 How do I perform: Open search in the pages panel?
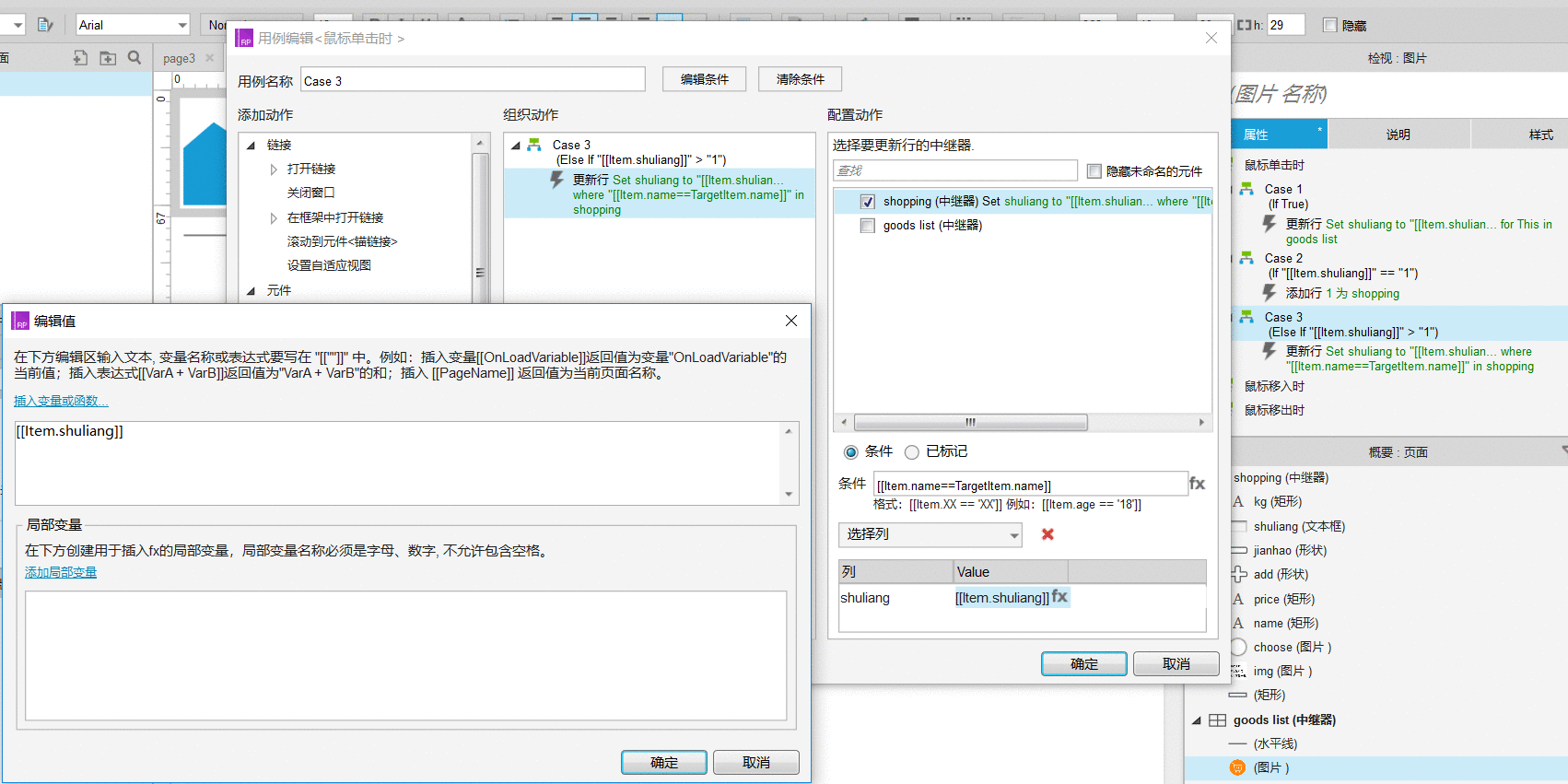(x=135, y=57)
